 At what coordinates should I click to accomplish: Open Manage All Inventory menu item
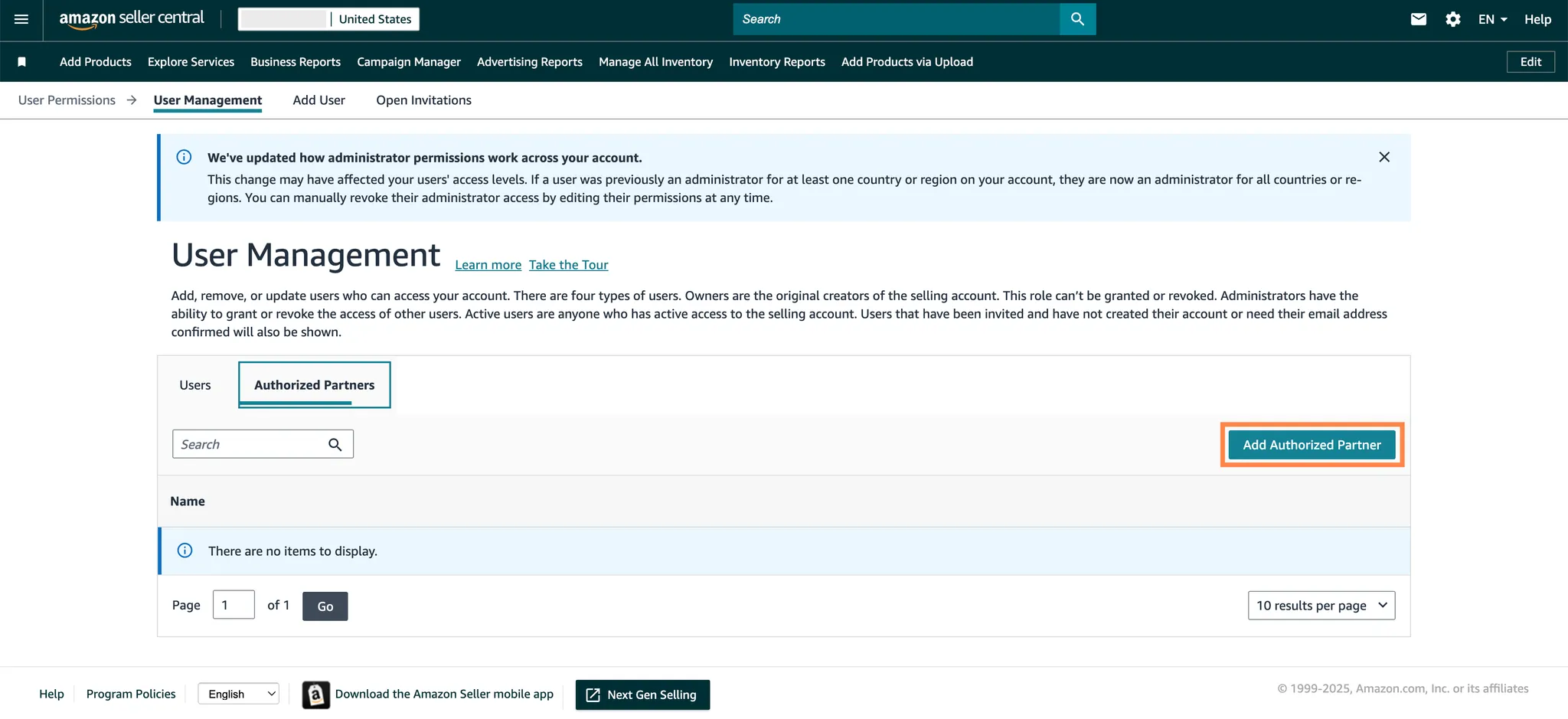click(x=655, y=62)
